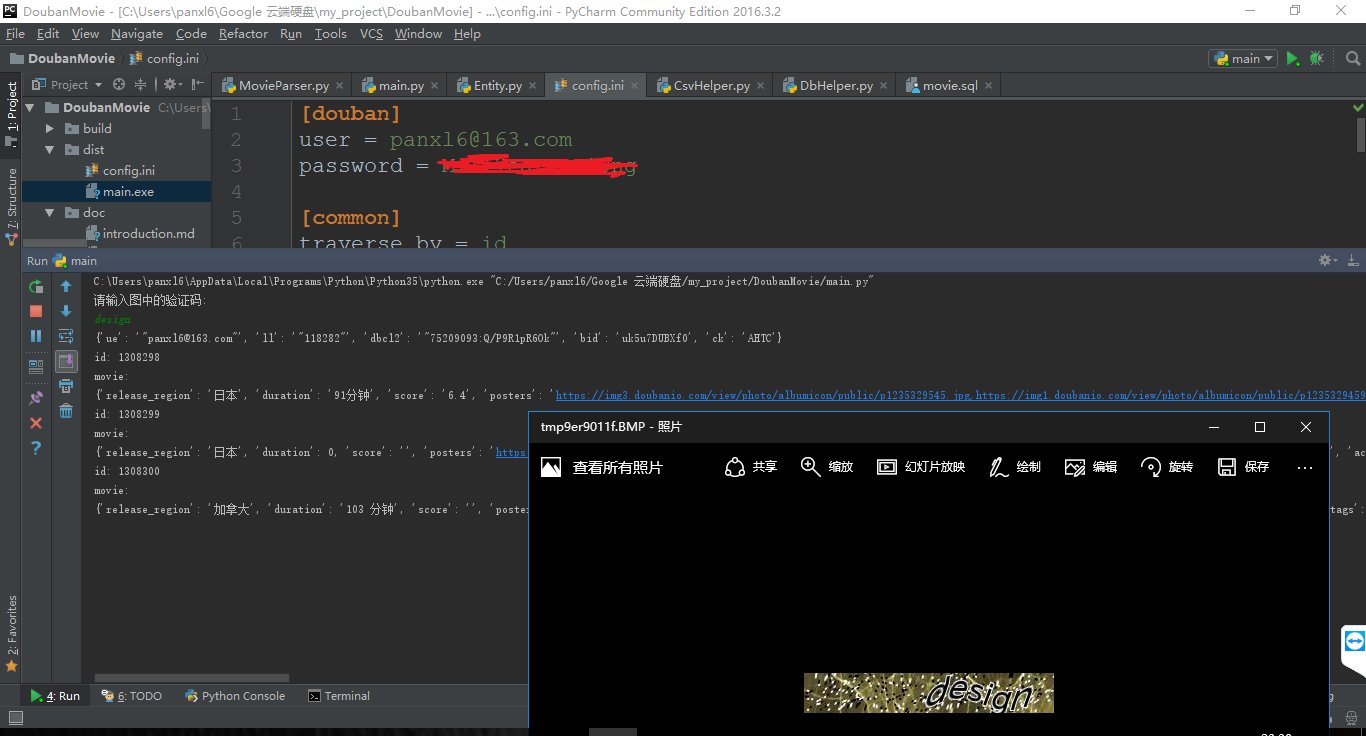Open Python Console tool window
Image resolution: width=1366 pixels, height=736 pixels.
[235, 696]
